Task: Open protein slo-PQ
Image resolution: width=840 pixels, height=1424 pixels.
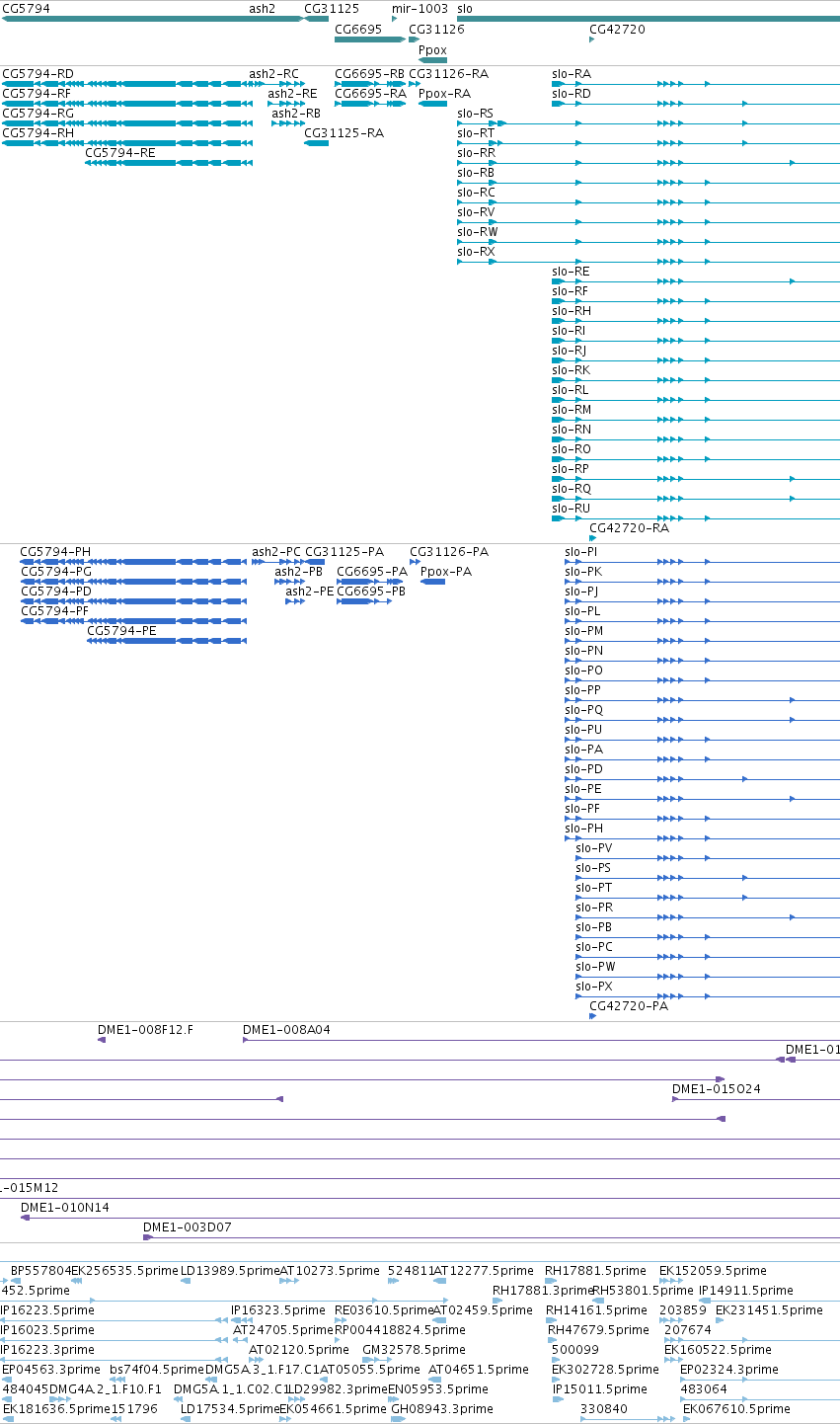Action: coord(583,710)
